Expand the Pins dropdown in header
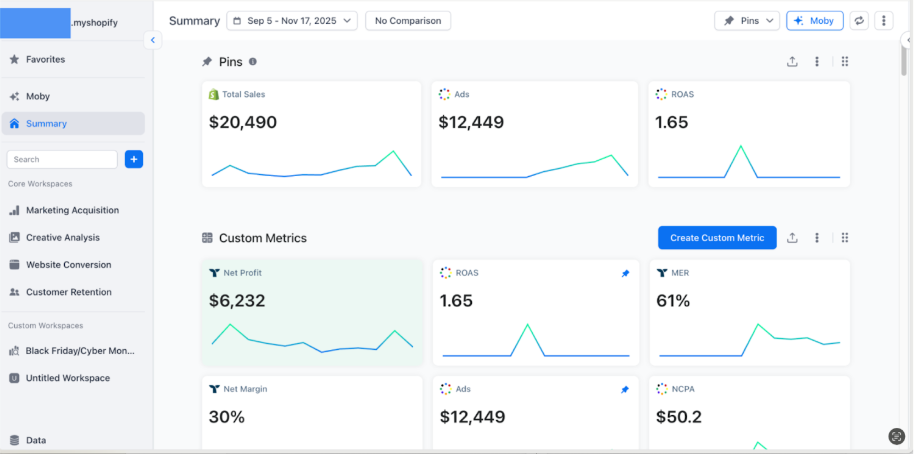 [747, 20]
